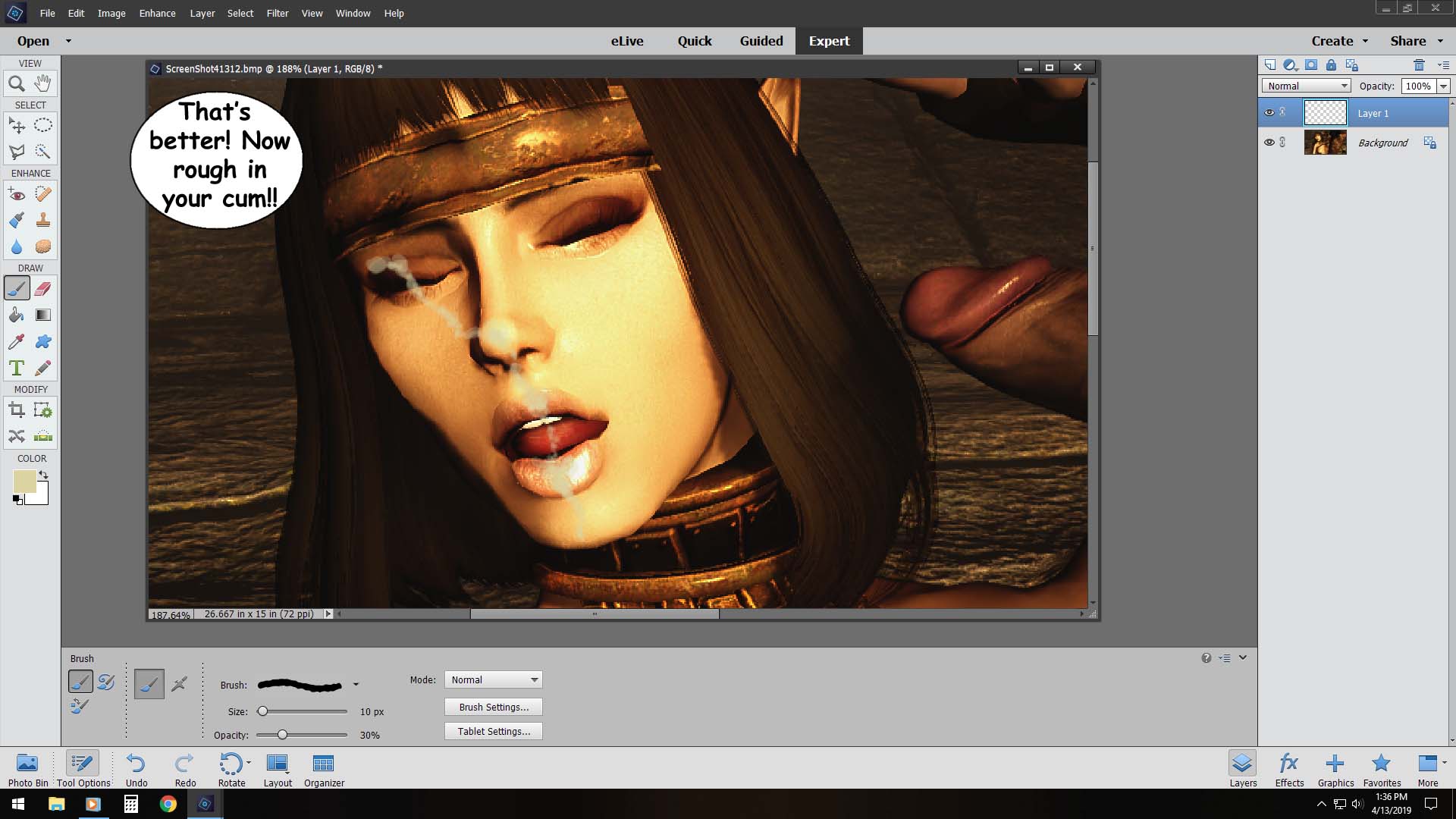Select the Content-Aware Move tool
Viewport: 1456px width, 819px height.
click(17, 436)
